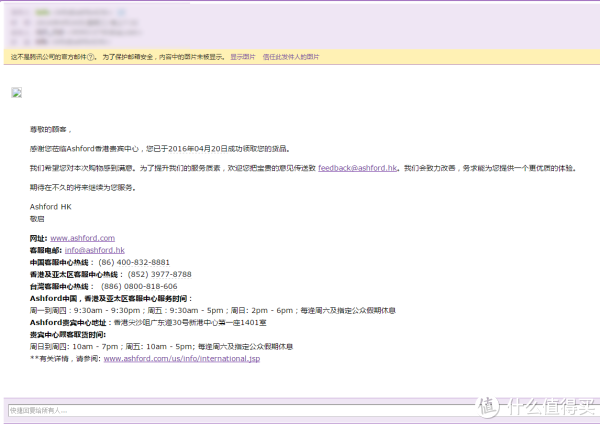Click the 显示图片 link
The height and width of the screenshot is (424, 600).
tap(243, 57)
